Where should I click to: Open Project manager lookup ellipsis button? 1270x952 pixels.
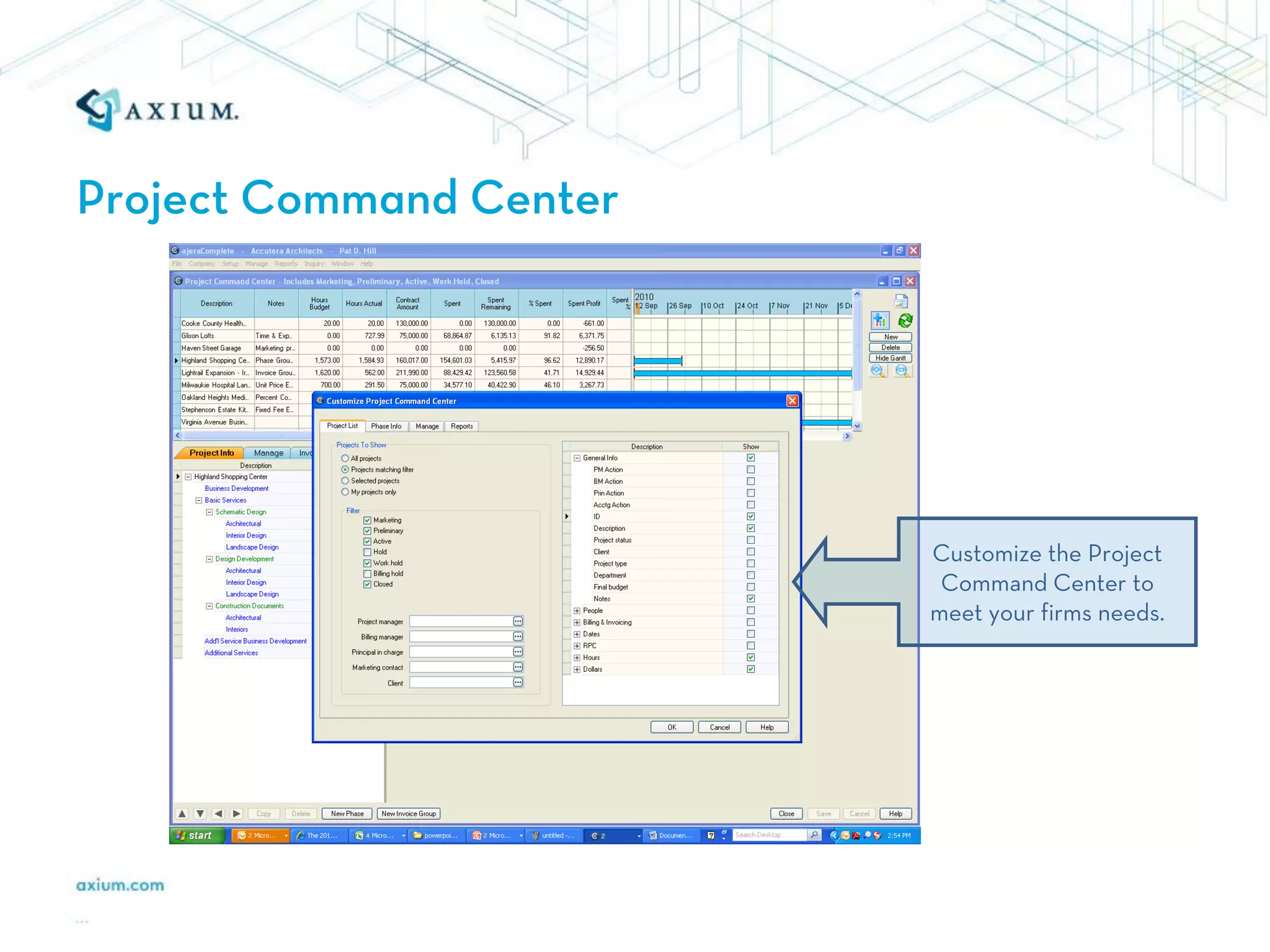click(518, 621)
